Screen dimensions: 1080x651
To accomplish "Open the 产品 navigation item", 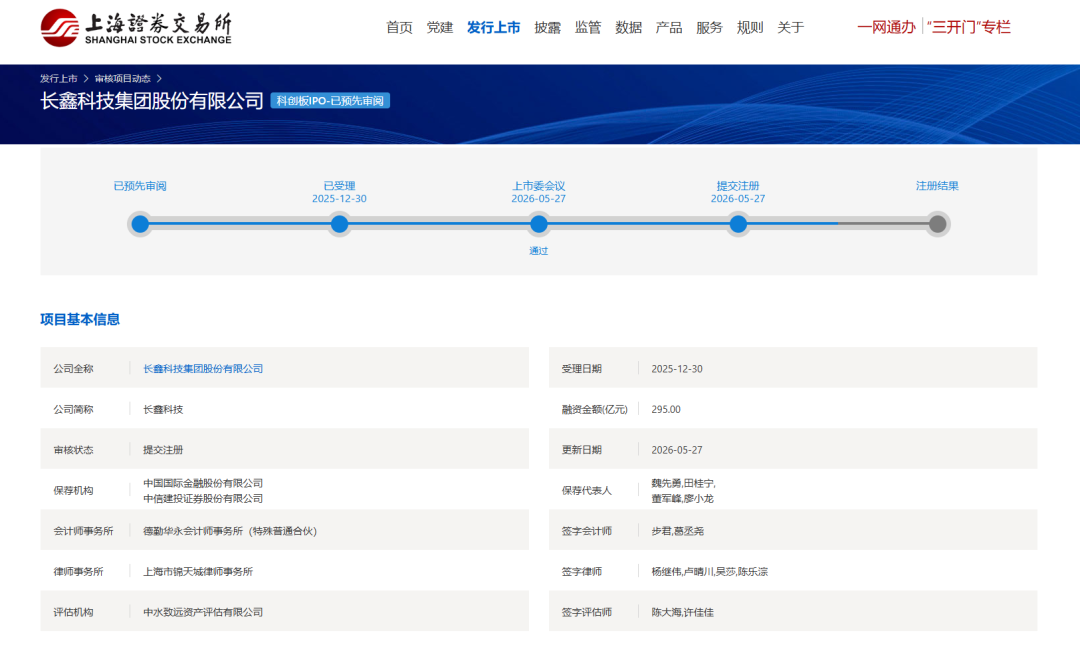I will pyautogui.click(x=669, y=28).
